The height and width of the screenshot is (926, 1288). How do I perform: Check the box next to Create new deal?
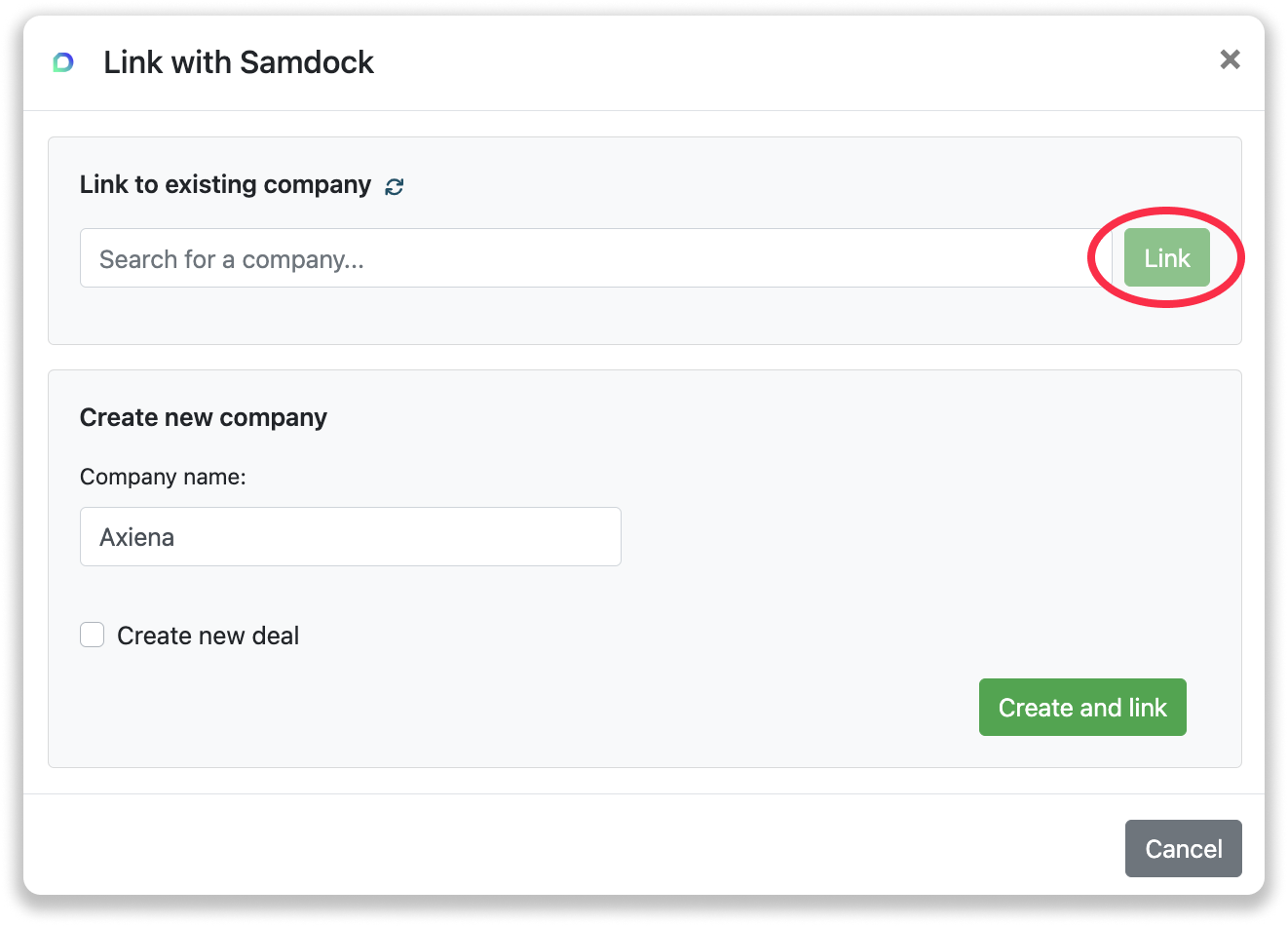pyautogui.click(x=92, y=634)
